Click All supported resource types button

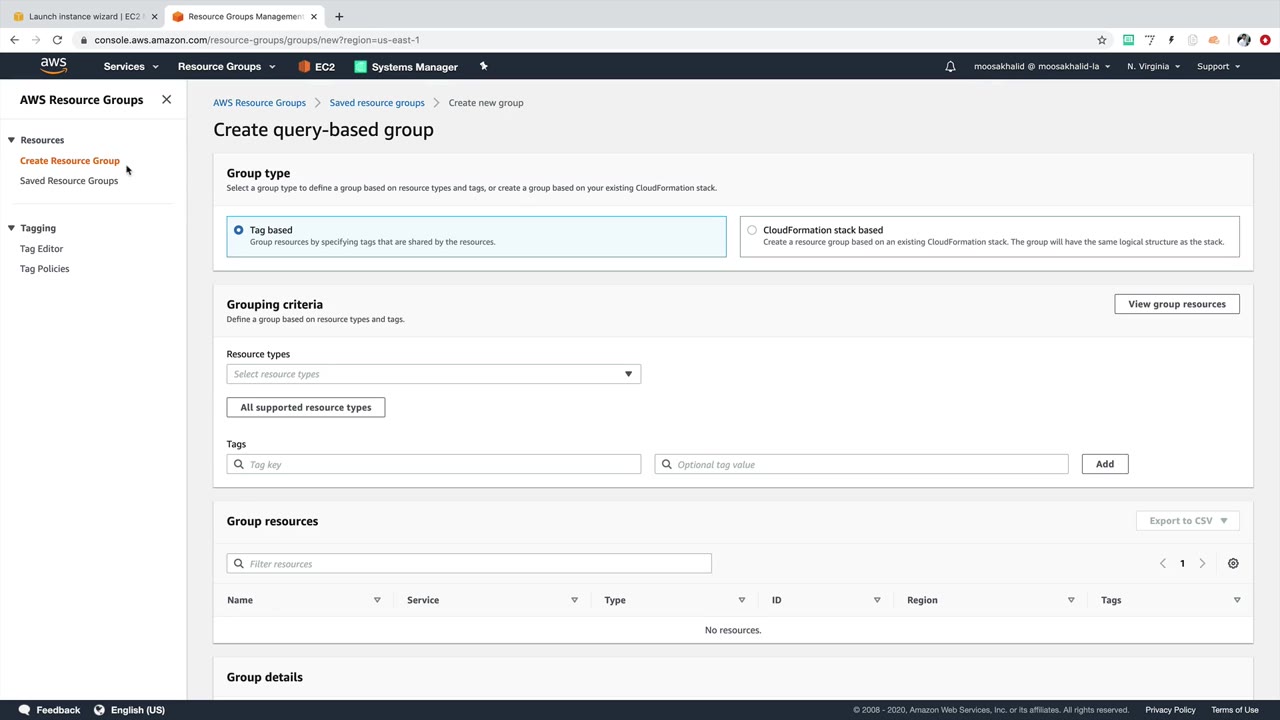point(306,407)
